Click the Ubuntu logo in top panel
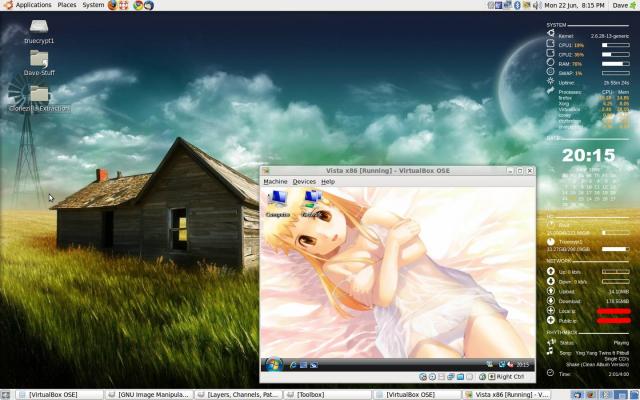640x400 pixels. [8, 5]
